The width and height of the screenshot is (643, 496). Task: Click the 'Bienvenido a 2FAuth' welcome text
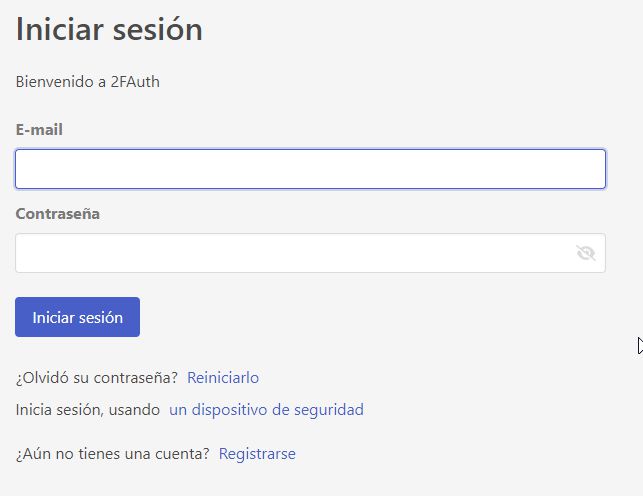[88, 81]
